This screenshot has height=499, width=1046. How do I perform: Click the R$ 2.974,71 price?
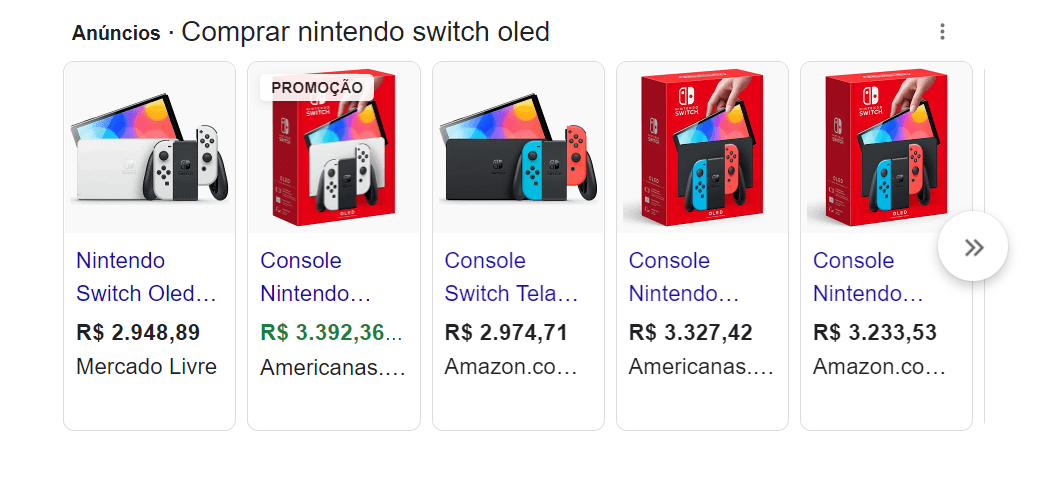(x=506, y=332)
